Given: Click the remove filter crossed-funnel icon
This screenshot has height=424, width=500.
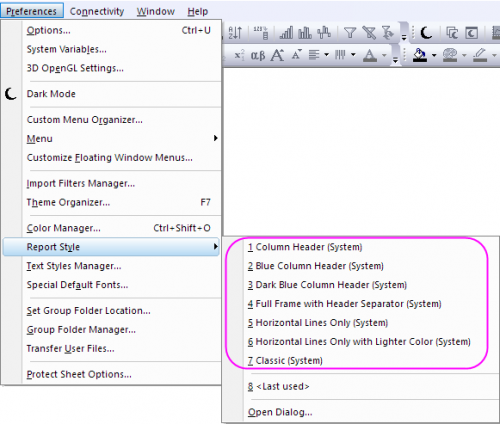Looking at the screenshot, I should point(369,33).
